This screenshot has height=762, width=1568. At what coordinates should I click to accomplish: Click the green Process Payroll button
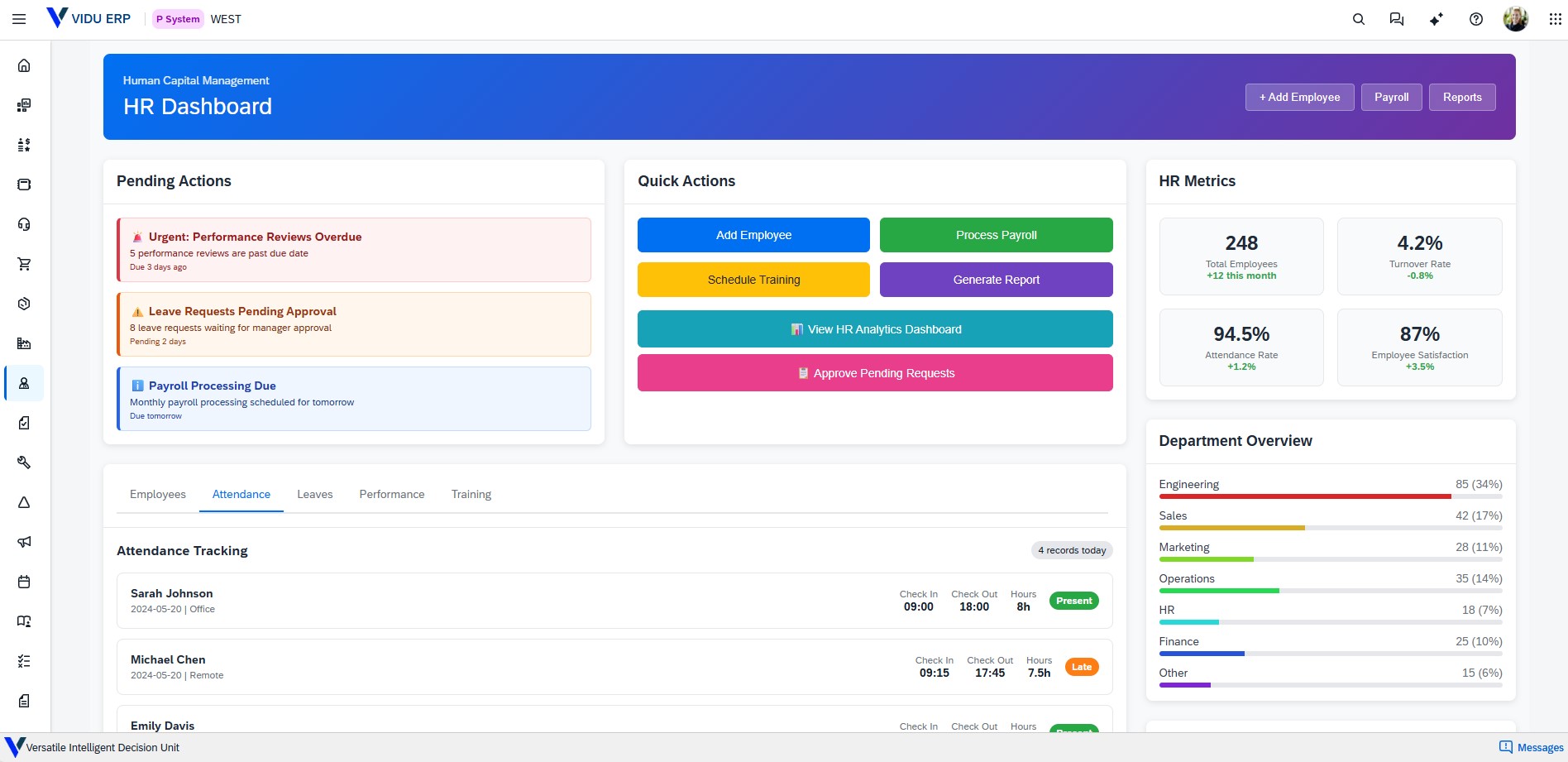[996, 235]
